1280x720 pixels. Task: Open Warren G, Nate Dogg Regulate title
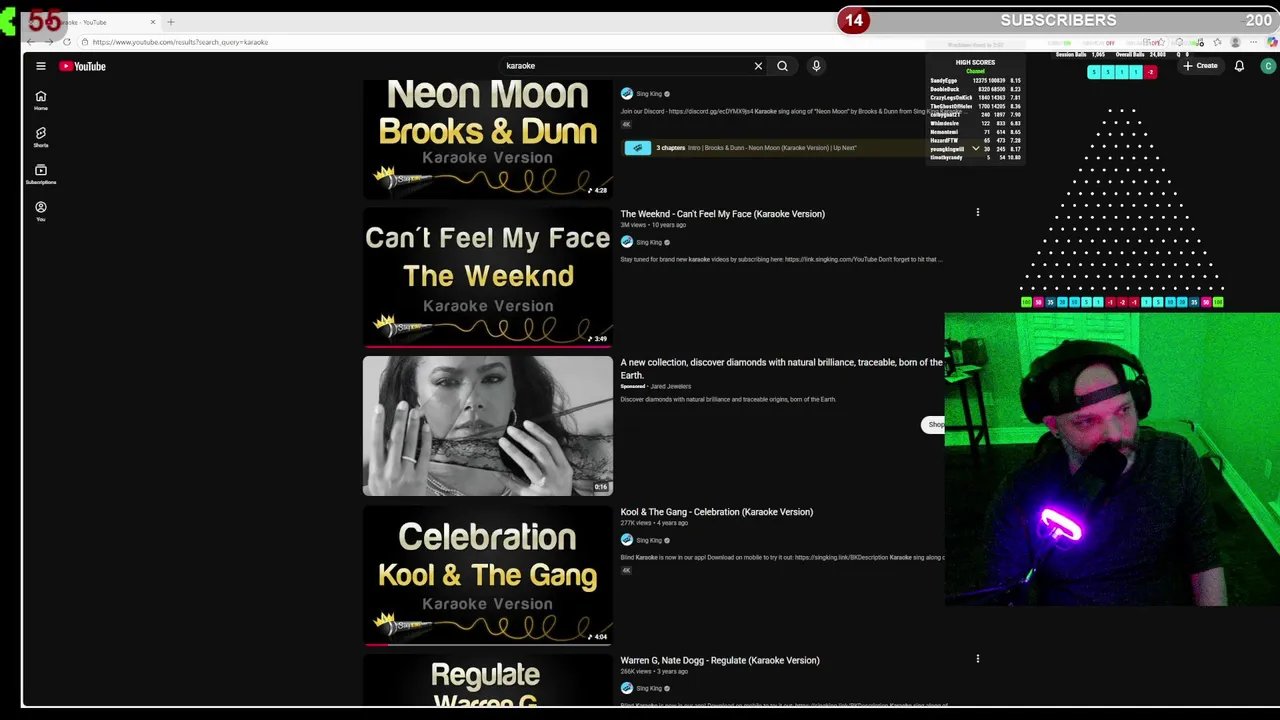[719, 660]
